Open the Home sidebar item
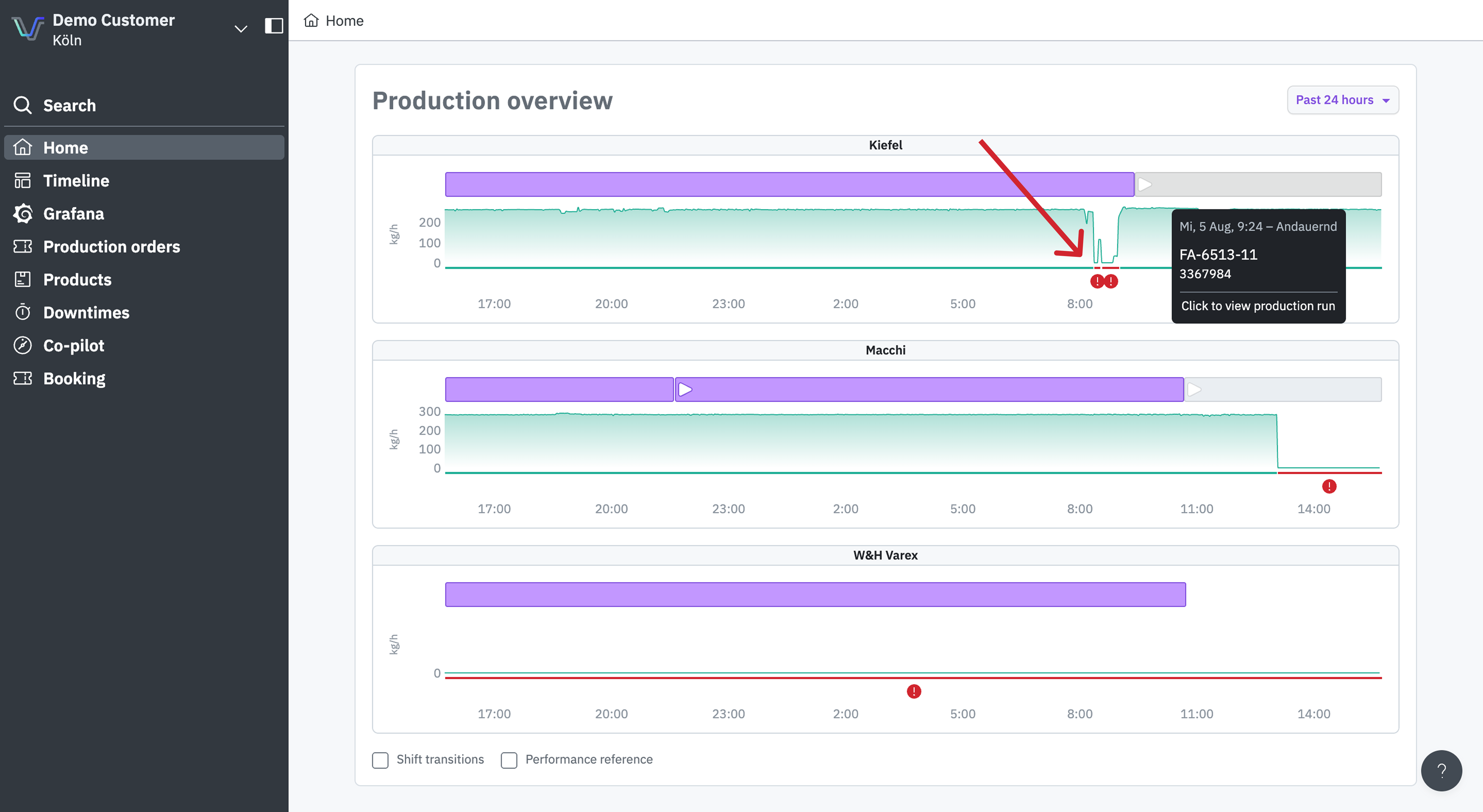Viewport: 1483px width, 812px height. tap(144, 147)
